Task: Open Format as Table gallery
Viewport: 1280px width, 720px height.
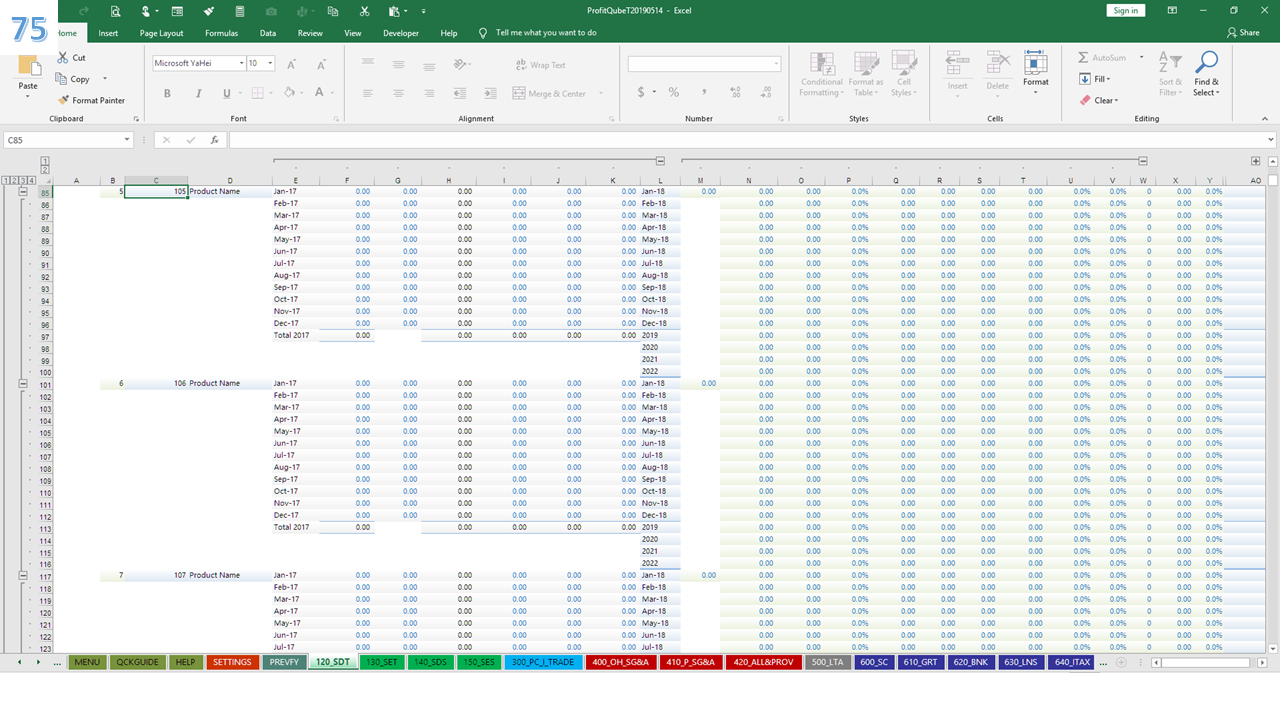Action: [x=865, y=75]
